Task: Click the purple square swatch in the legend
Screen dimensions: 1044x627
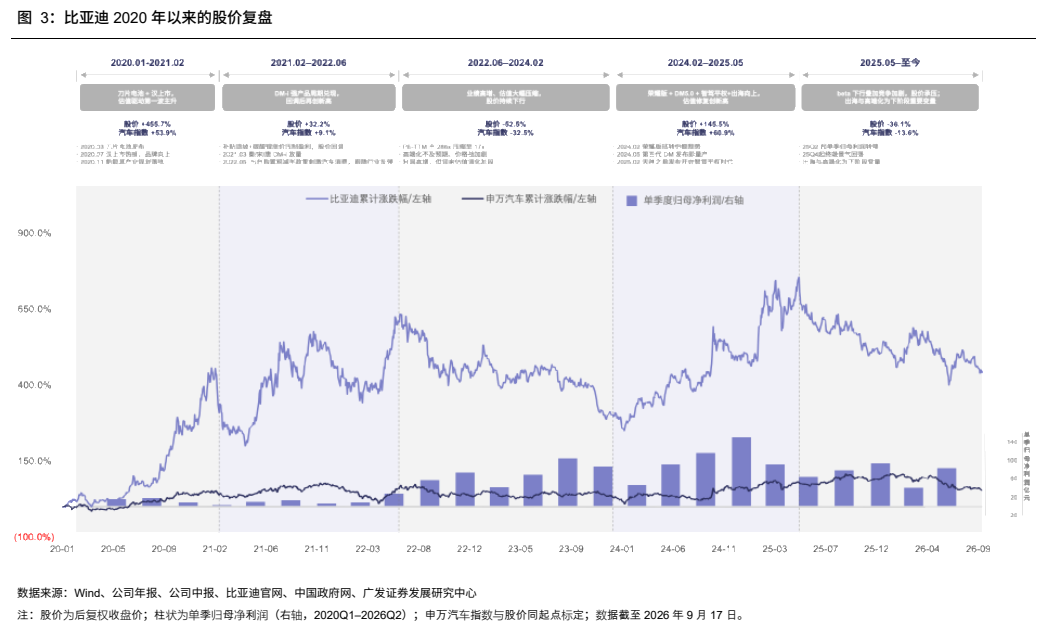Action: coord(632,200)
